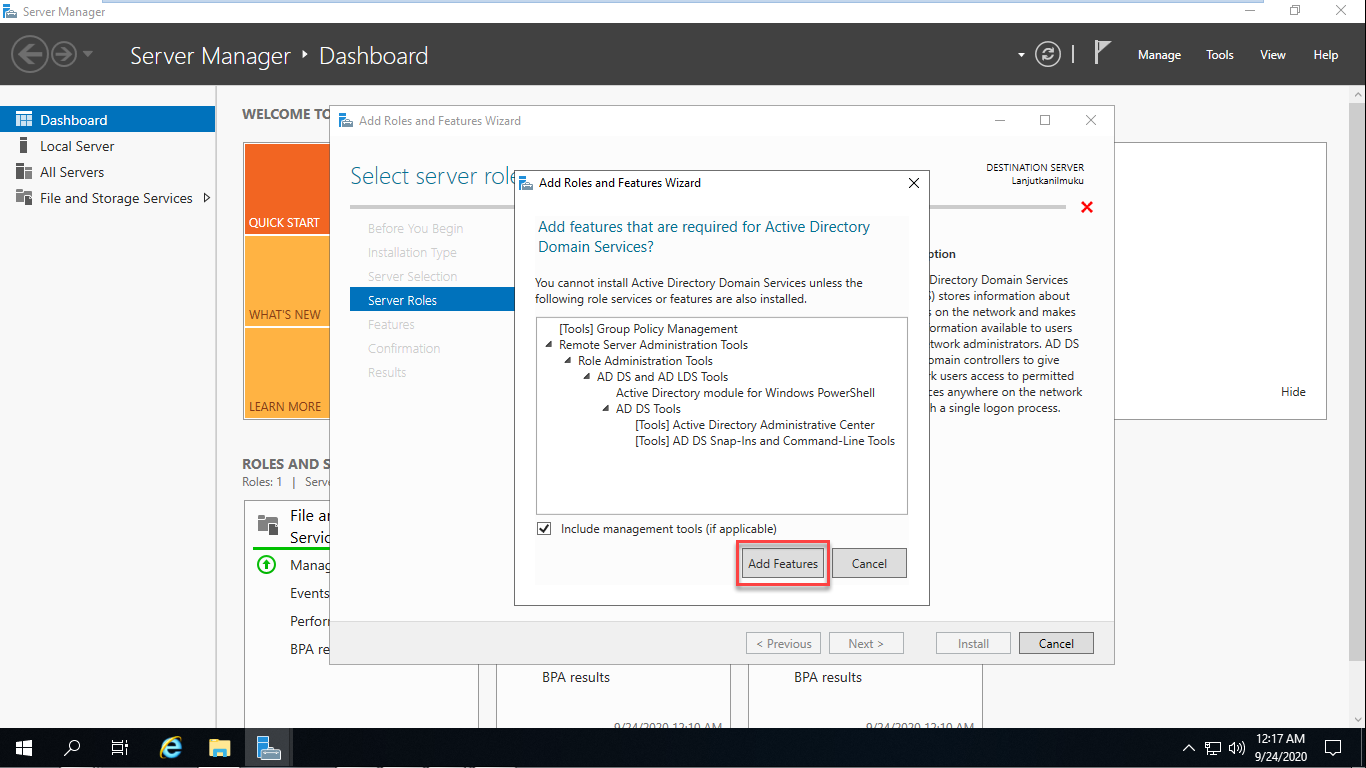The height and width of the screenshot is (768, 1366).
Task: Open the Dashboard from the sidebar
Action: 73,118
